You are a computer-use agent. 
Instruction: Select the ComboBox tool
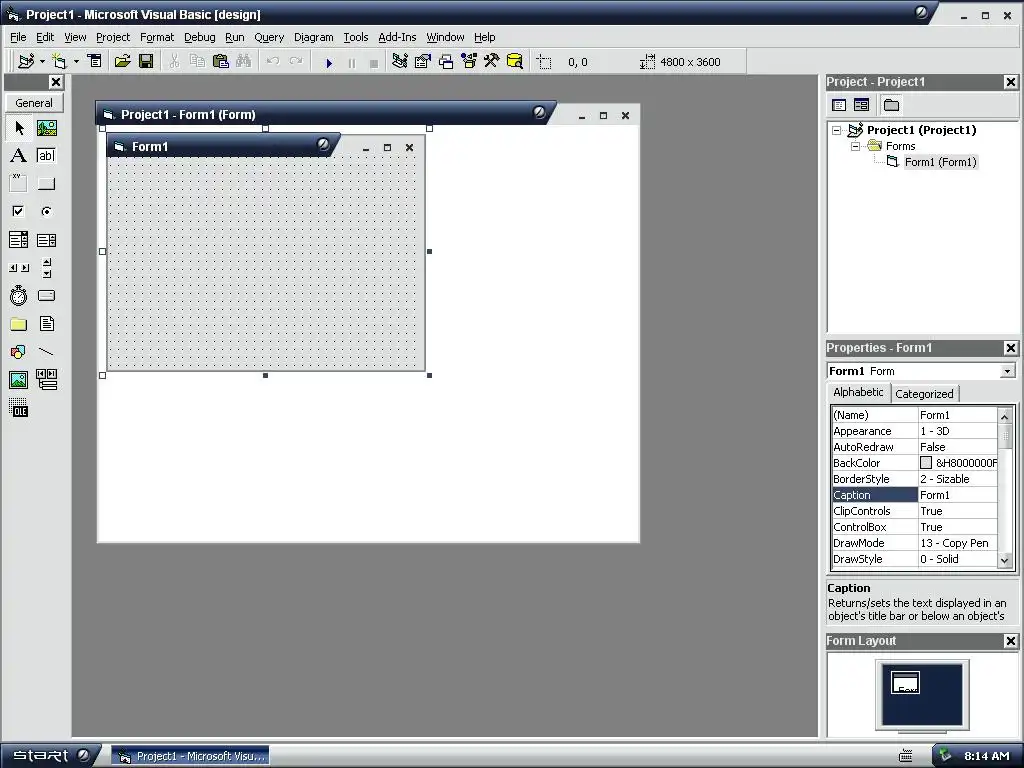pos(19,240)
